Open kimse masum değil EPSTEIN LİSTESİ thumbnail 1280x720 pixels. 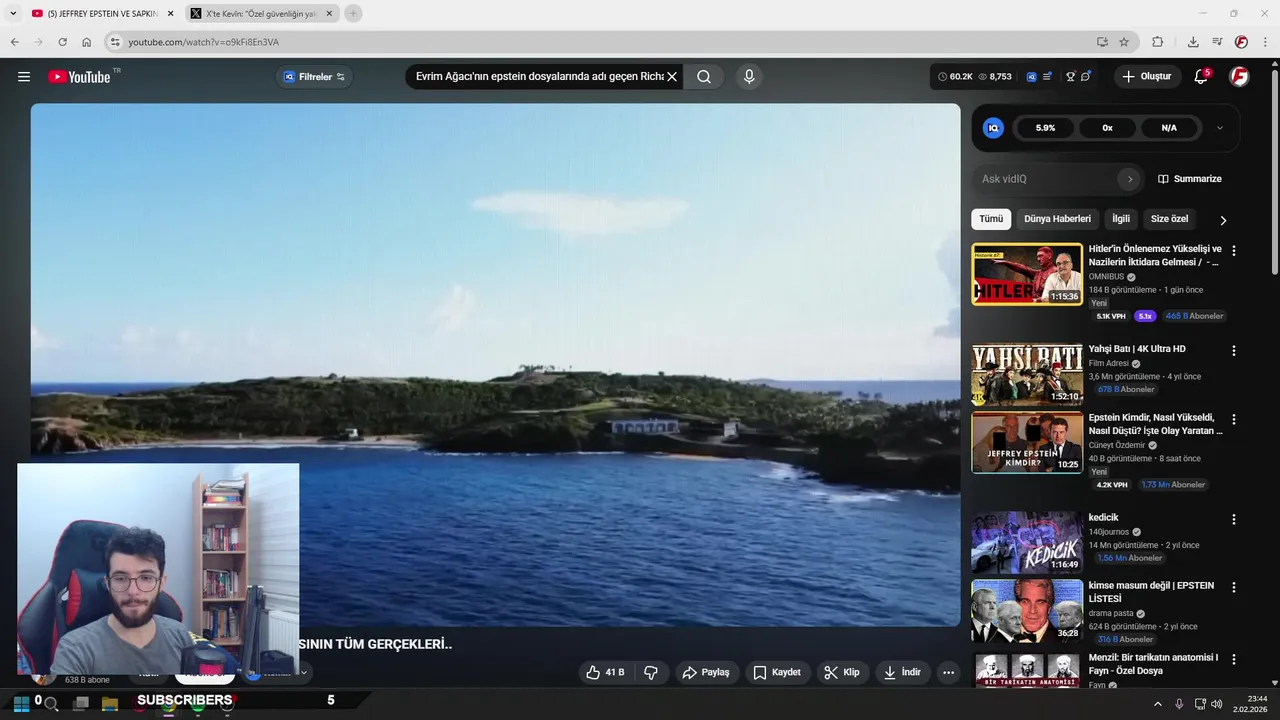pos(1027,610)
